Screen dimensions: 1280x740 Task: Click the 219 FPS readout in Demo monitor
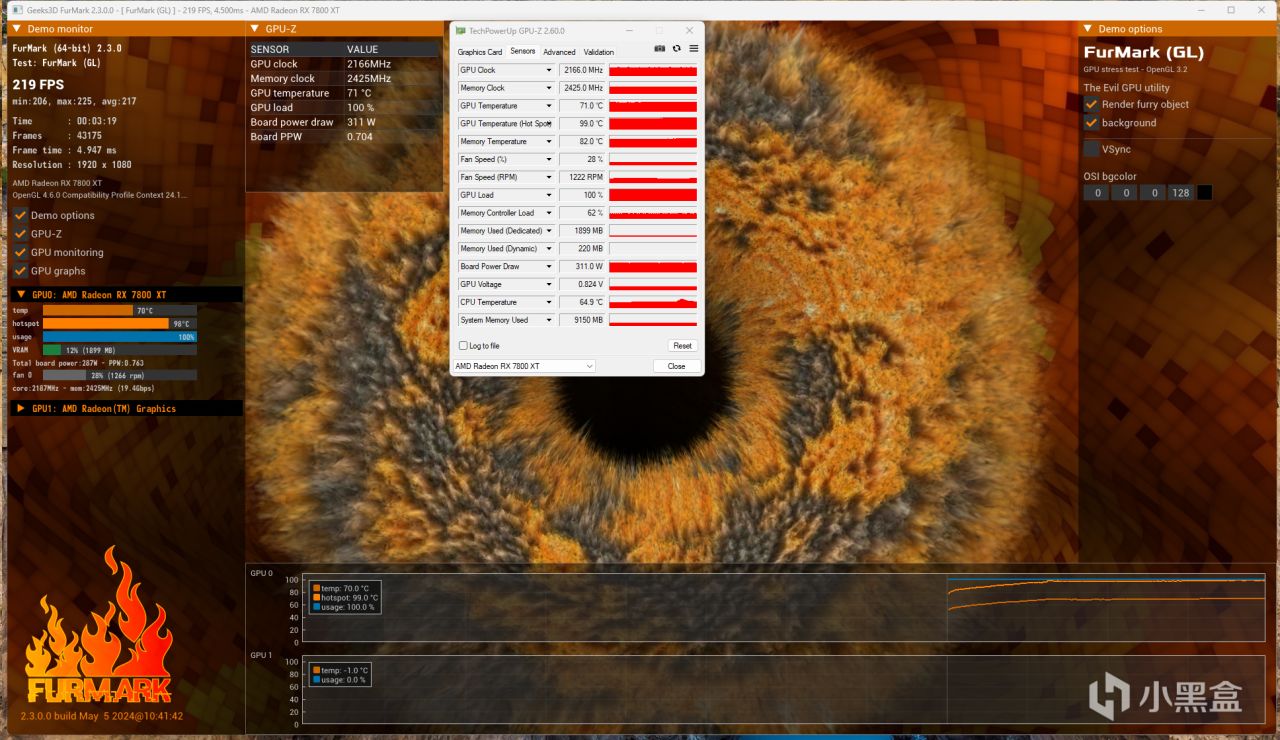tap(38, 85)
